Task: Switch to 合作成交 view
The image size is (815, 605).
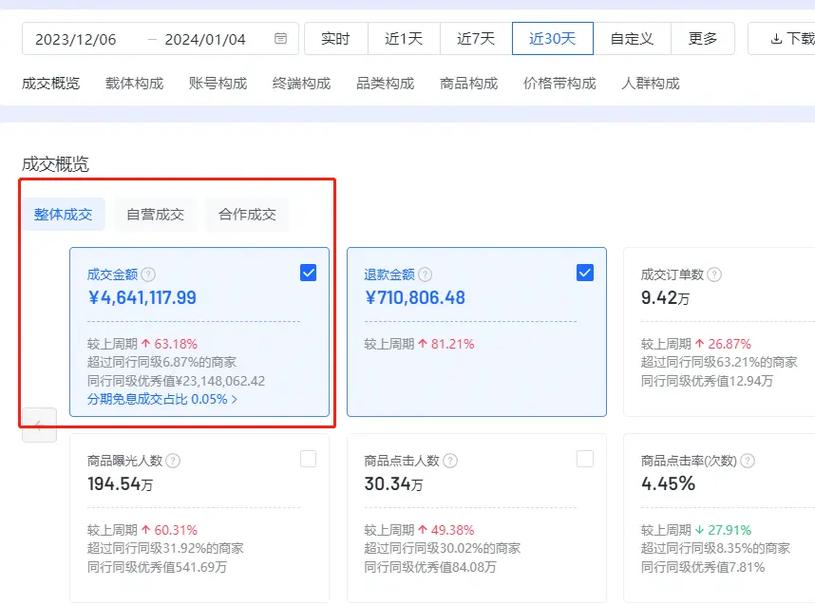Action: (247, 214)
